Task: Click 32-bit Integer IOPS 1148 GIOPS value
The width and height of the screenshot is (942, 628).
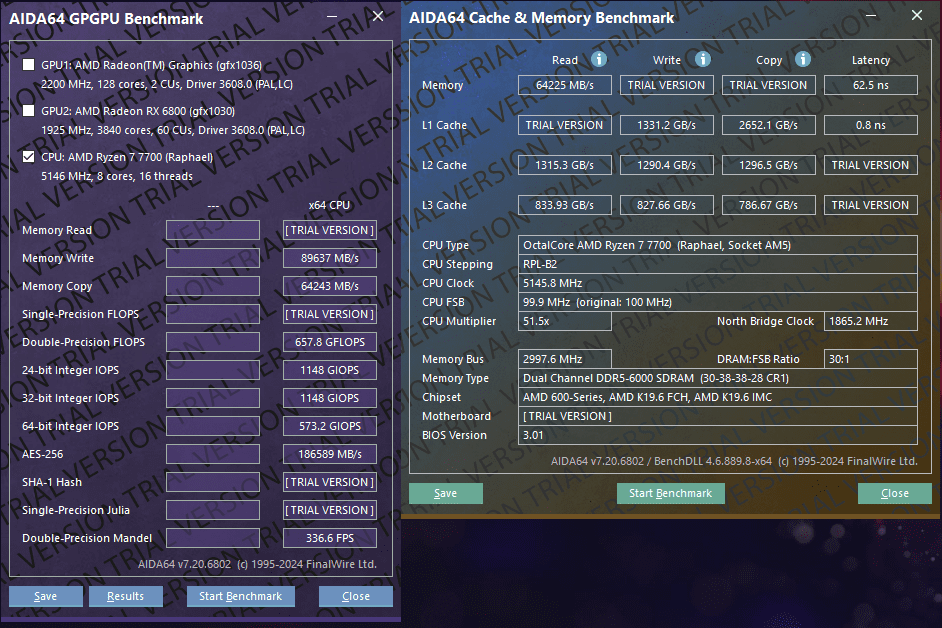Action: (330, 398)
